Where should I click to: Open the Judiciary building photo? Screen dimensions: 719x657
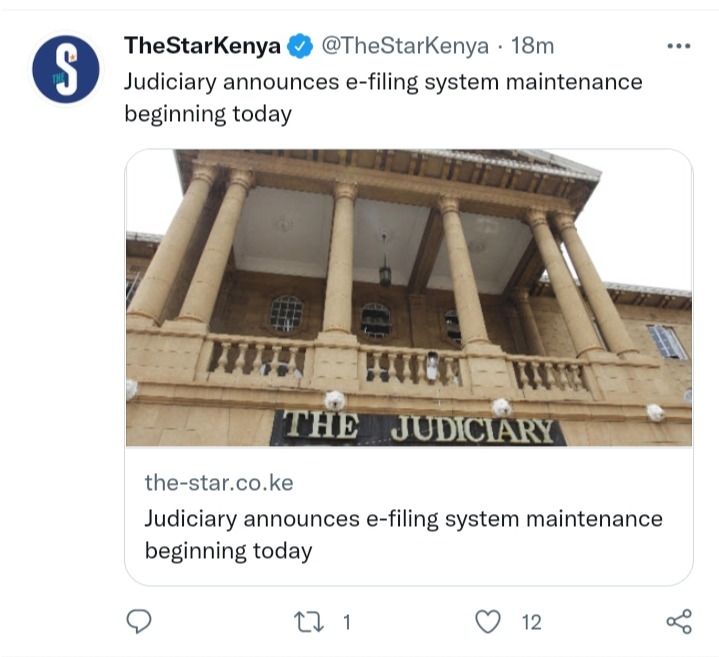pyautogui.click(x=409, y=298)
